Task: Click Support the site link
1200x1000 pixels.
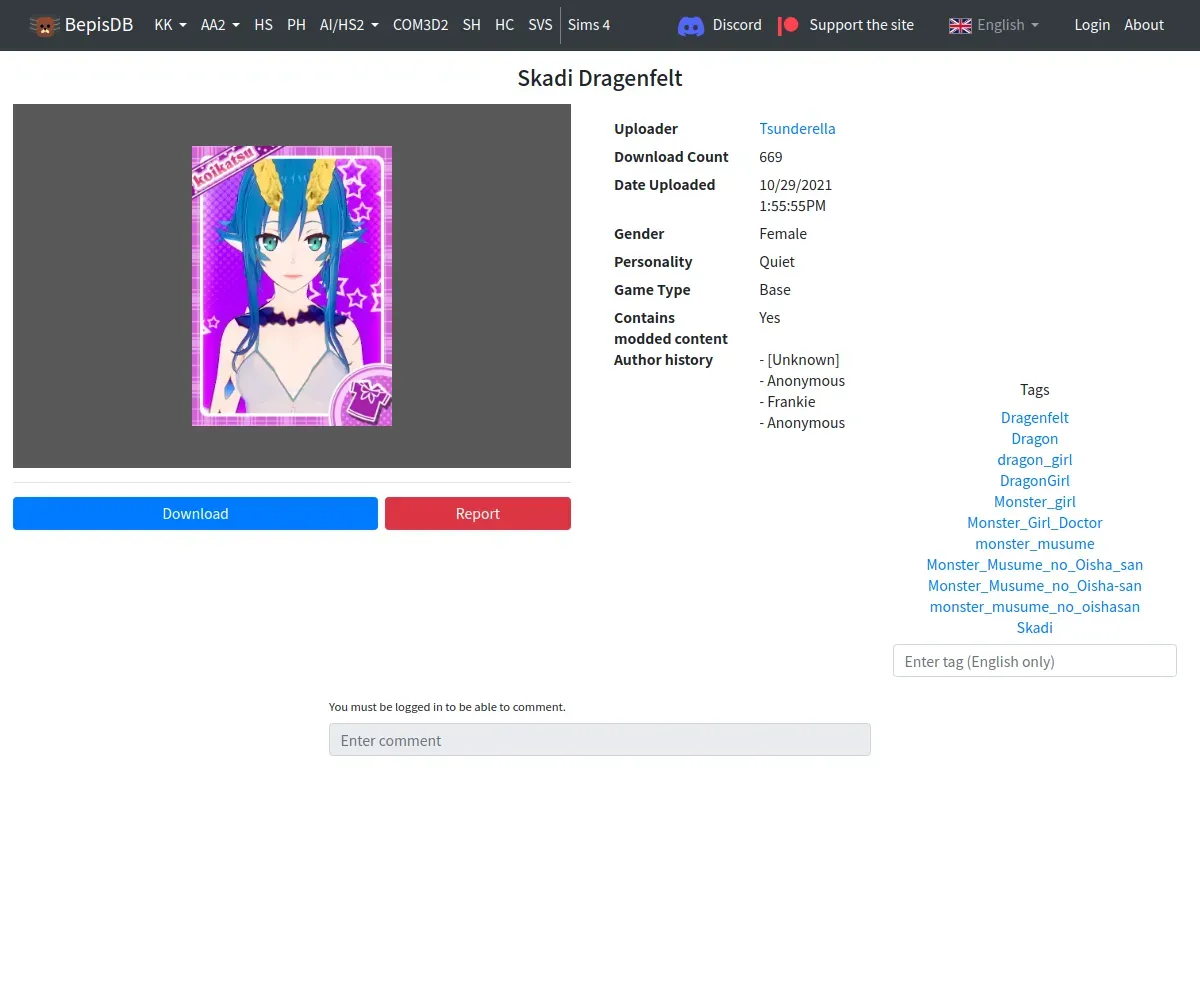Action: click(861, 25)
